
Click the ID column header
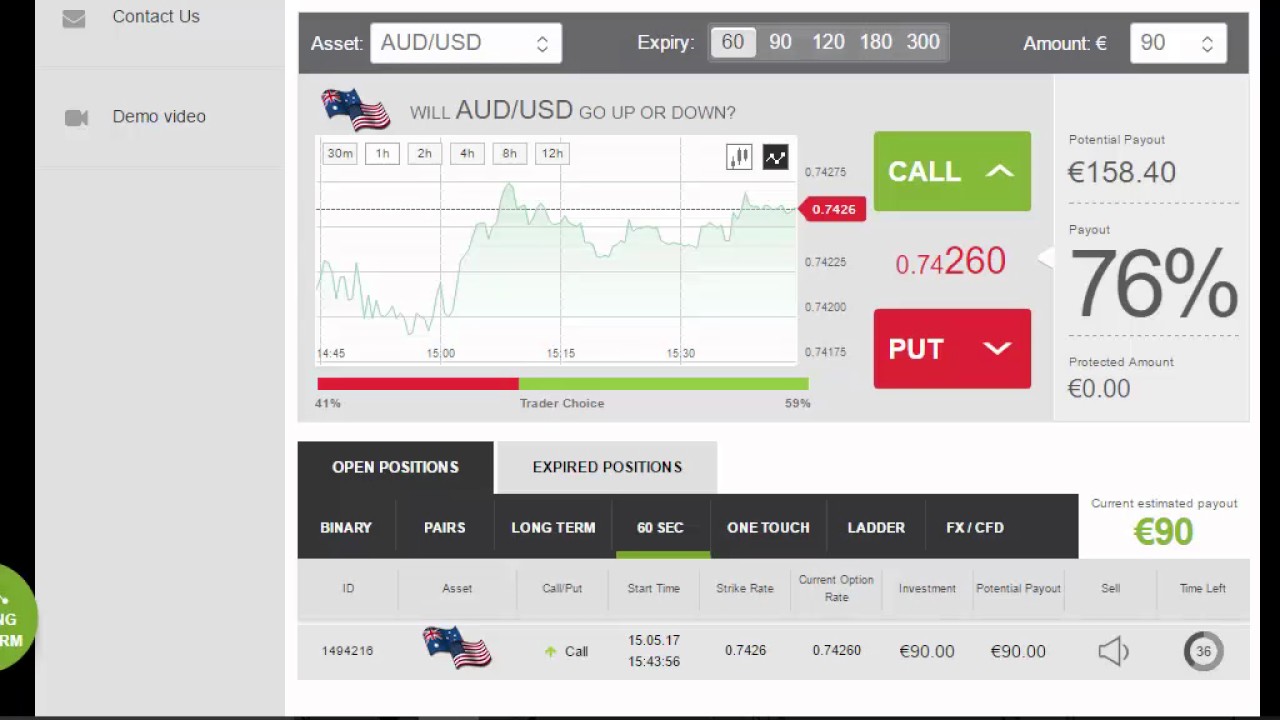click(x=348, y=588)
